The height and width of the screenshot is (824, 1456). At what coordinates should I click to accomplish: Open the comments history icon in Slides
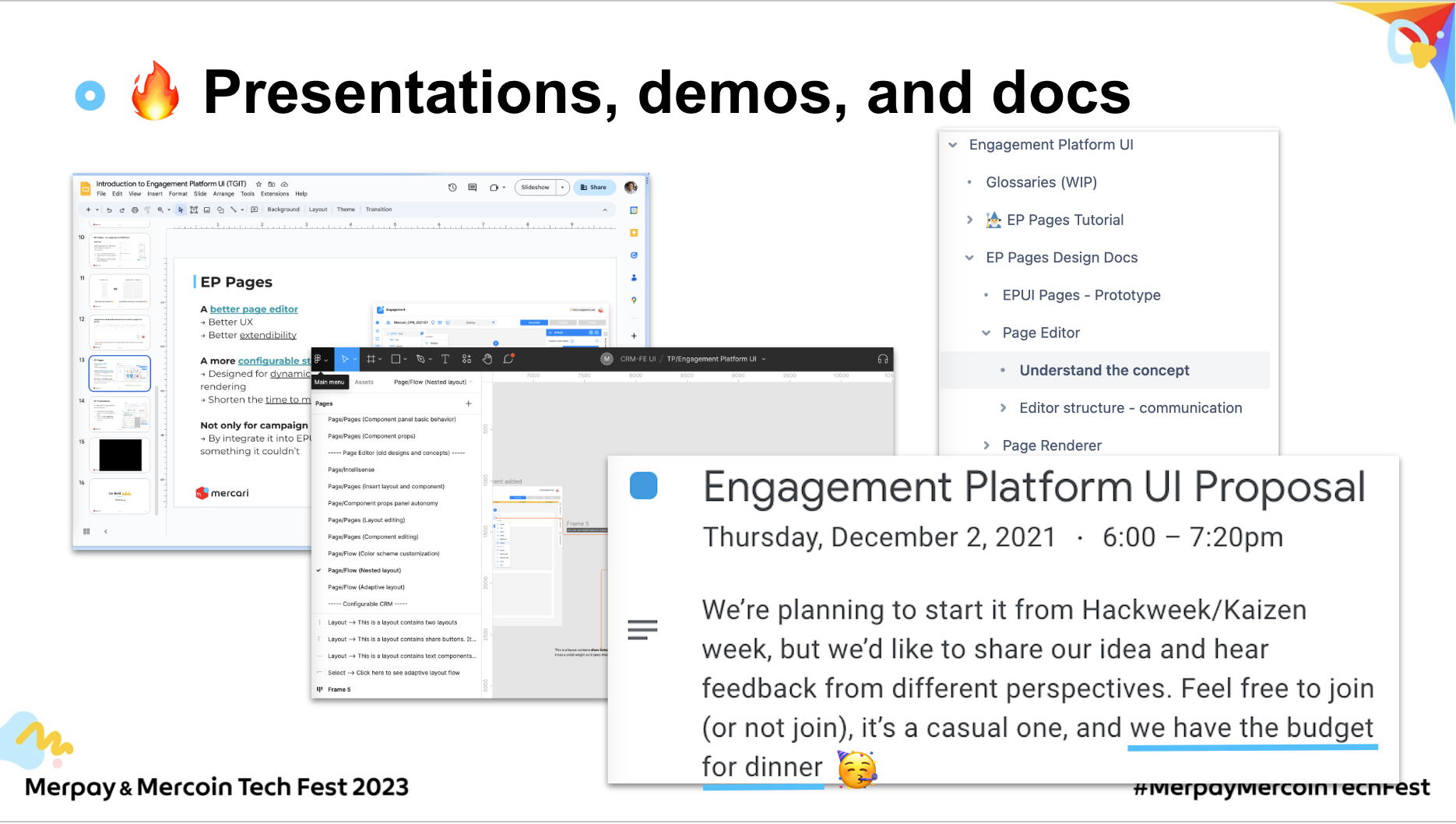(473, 188)
